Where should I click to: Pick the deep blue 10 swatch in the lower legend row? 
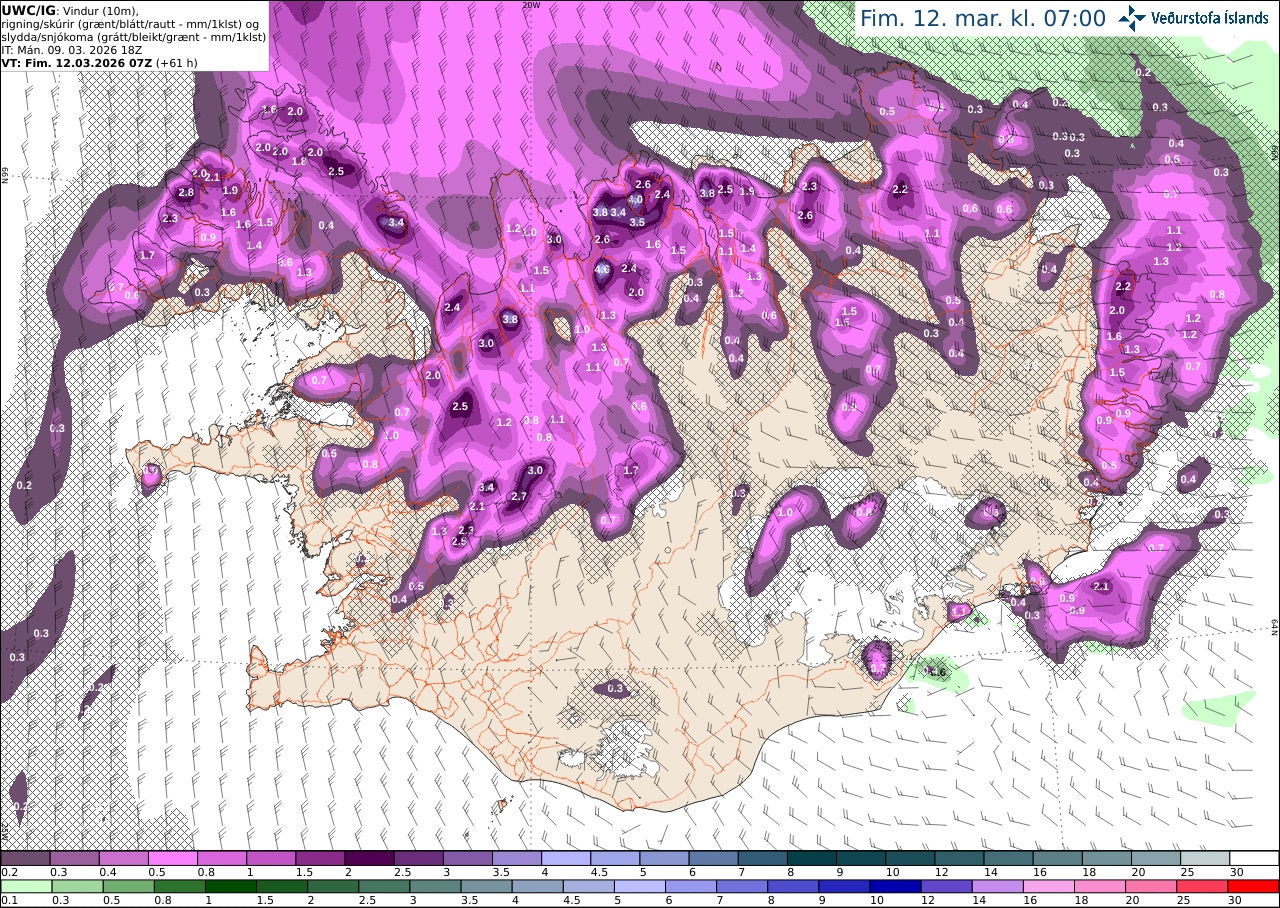tap(896, 886)
